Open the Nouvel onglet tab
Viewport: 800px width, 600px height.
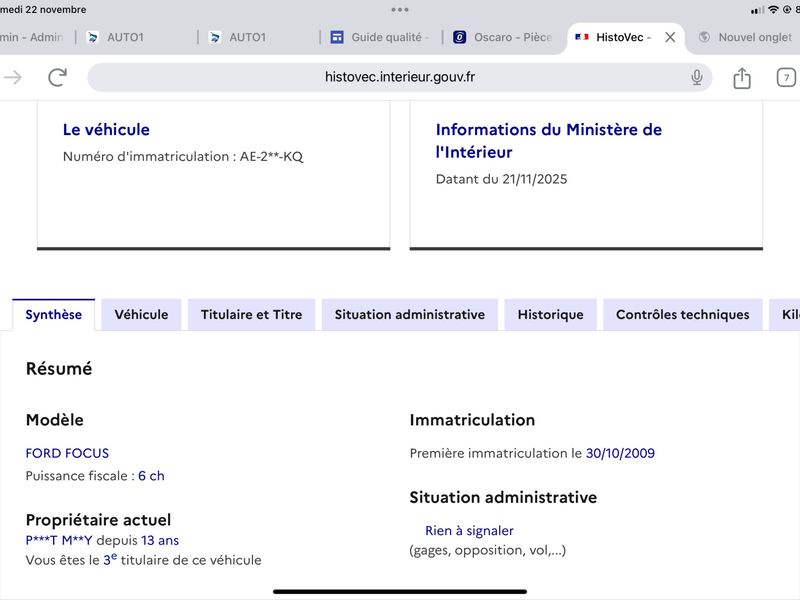click(x=745, y=37)
